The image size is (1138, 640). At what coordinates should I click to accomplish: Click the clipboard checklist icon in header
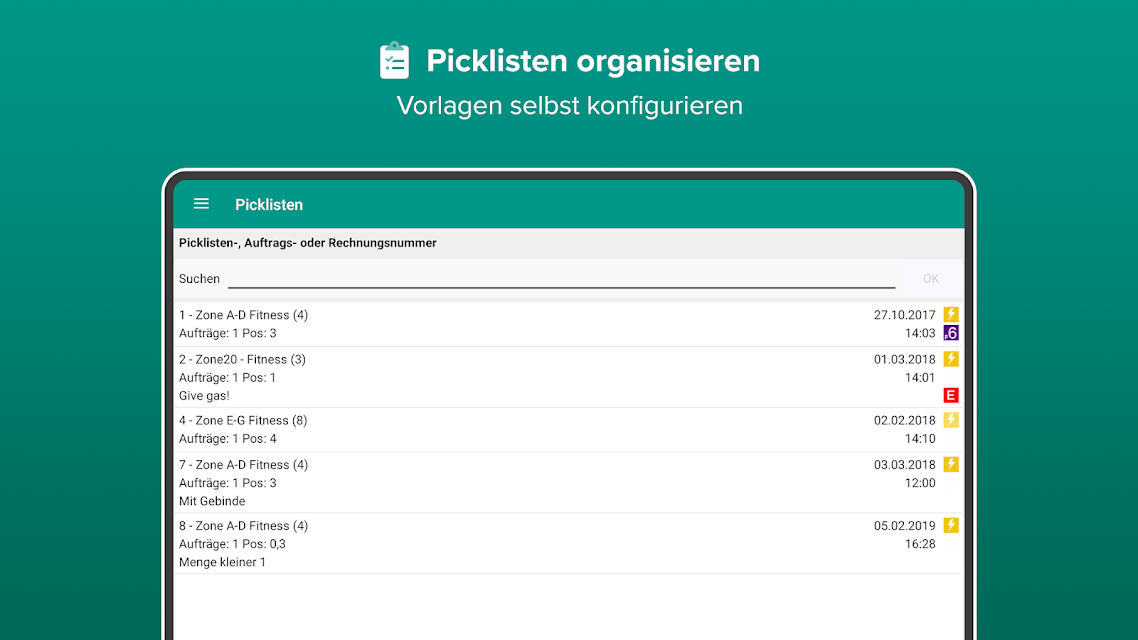394,60
